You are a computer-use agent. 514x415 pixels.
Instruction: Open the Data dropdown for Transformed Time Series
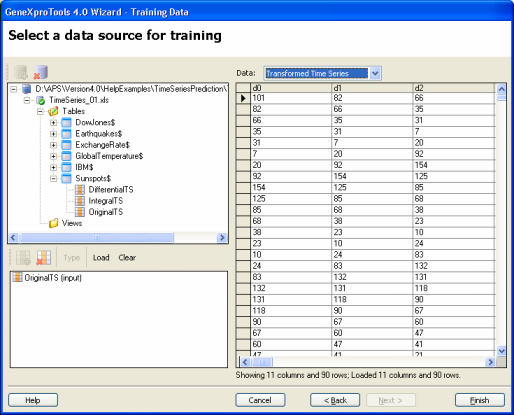point(375,73)
